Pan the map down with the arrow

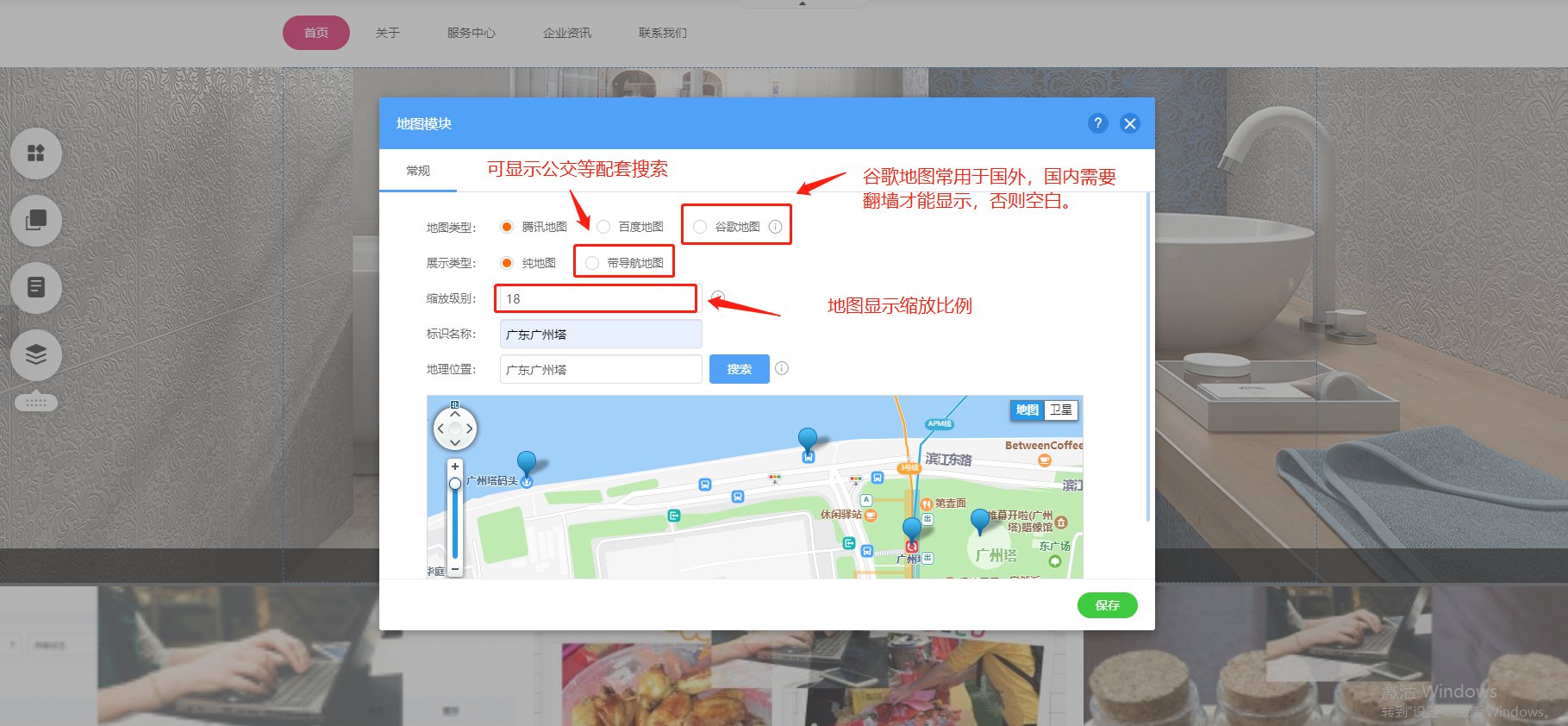455,442
